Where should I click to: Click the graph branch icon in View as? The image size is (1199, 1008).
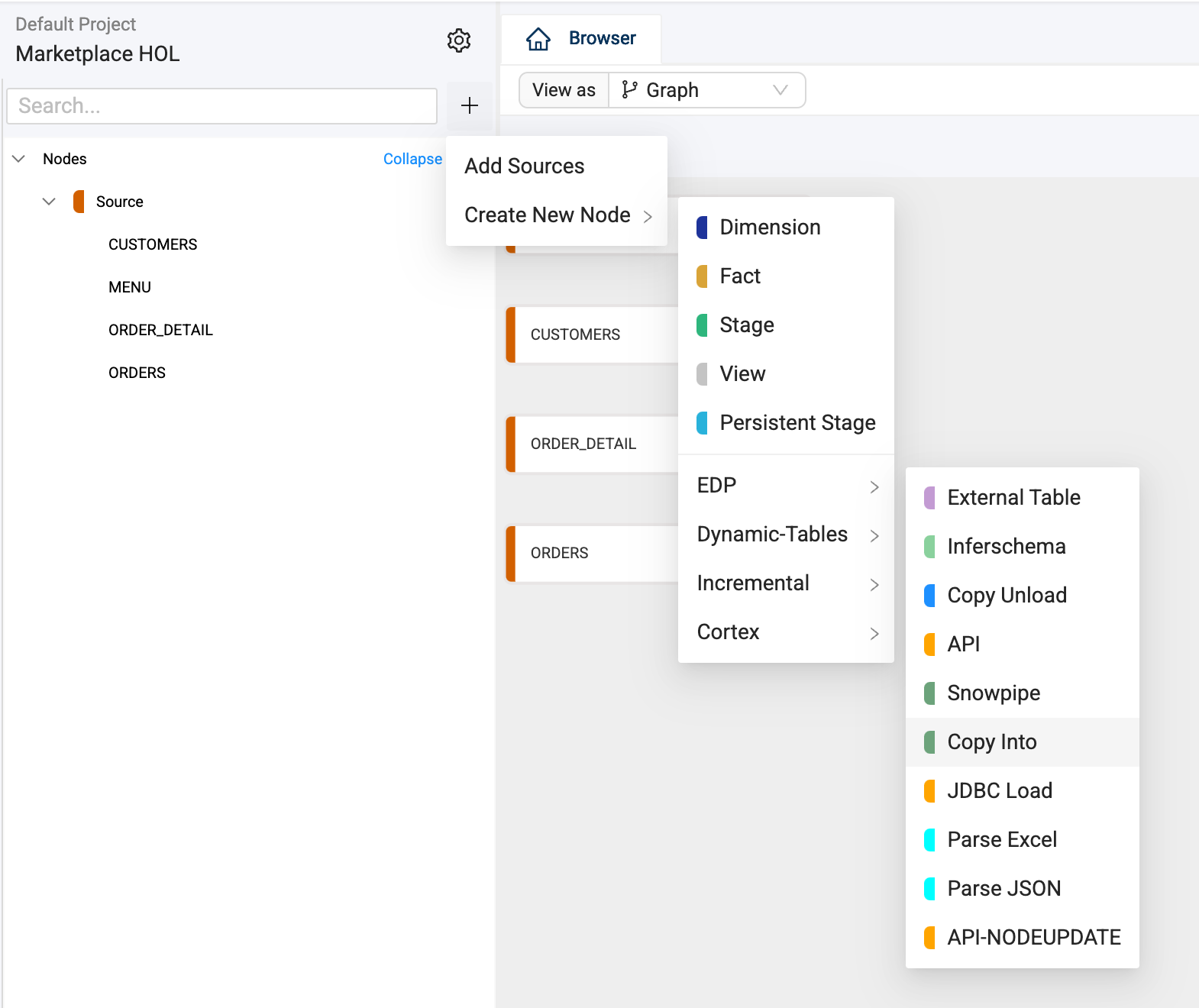coord(629,90)
